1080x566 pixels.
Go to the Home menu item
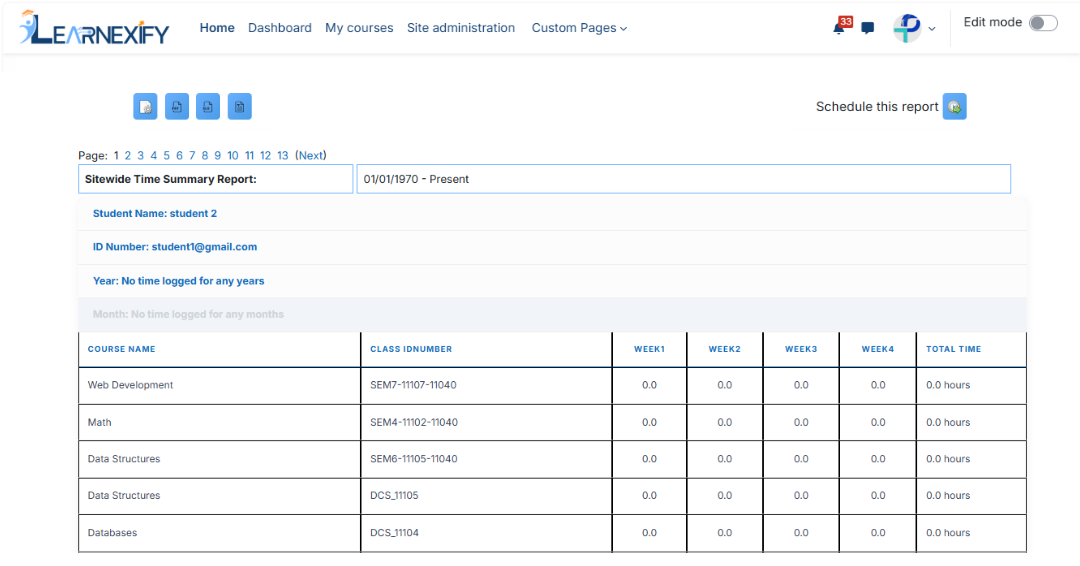coord(217,28)
